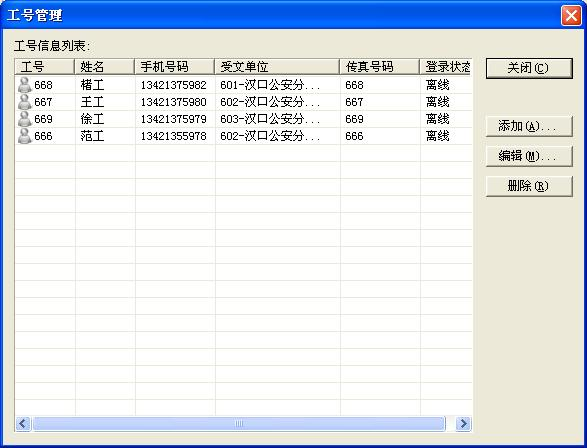Viewport: 587px width, 448px height.
Task: Click the 关闭(C) button
Action: pos(529,68)
